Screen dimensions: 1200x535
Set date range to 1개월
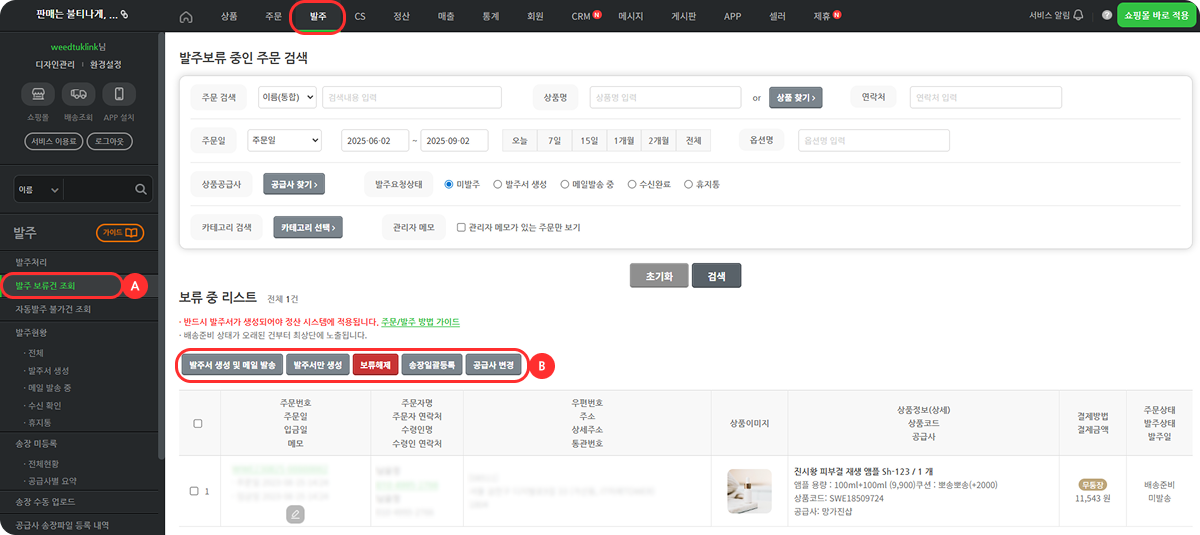pos(624,140)
